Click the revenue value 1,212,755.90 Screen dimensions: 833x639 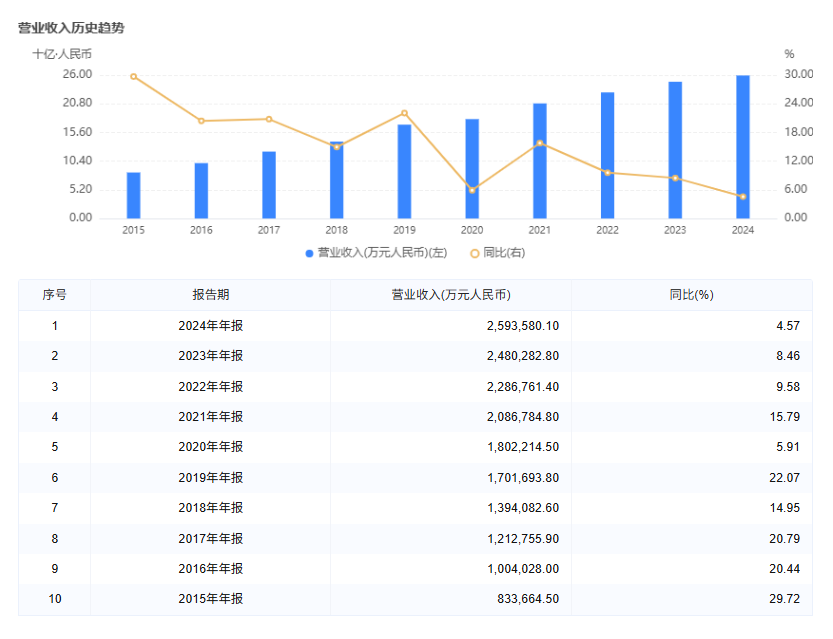pos(523,539)
